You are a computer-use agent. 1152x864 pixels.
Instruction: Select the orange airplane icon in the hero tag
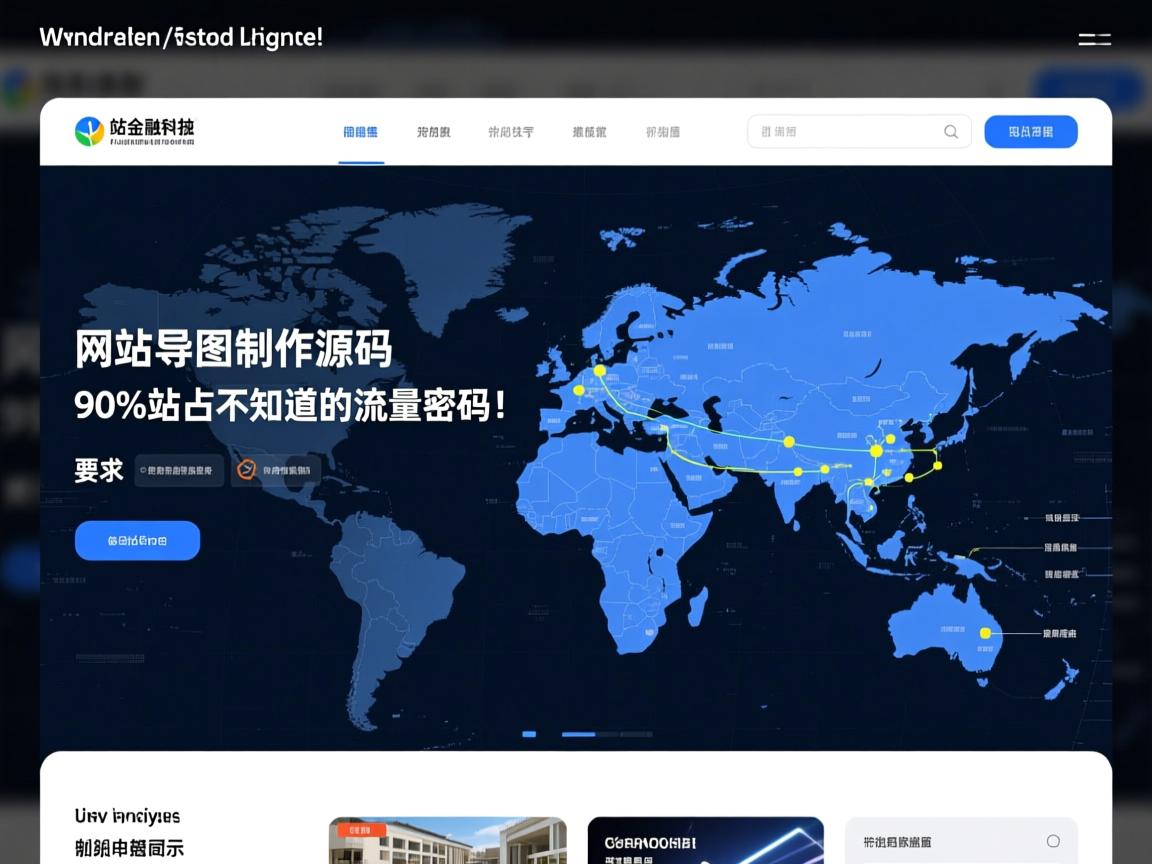click(x=247, y=469)
